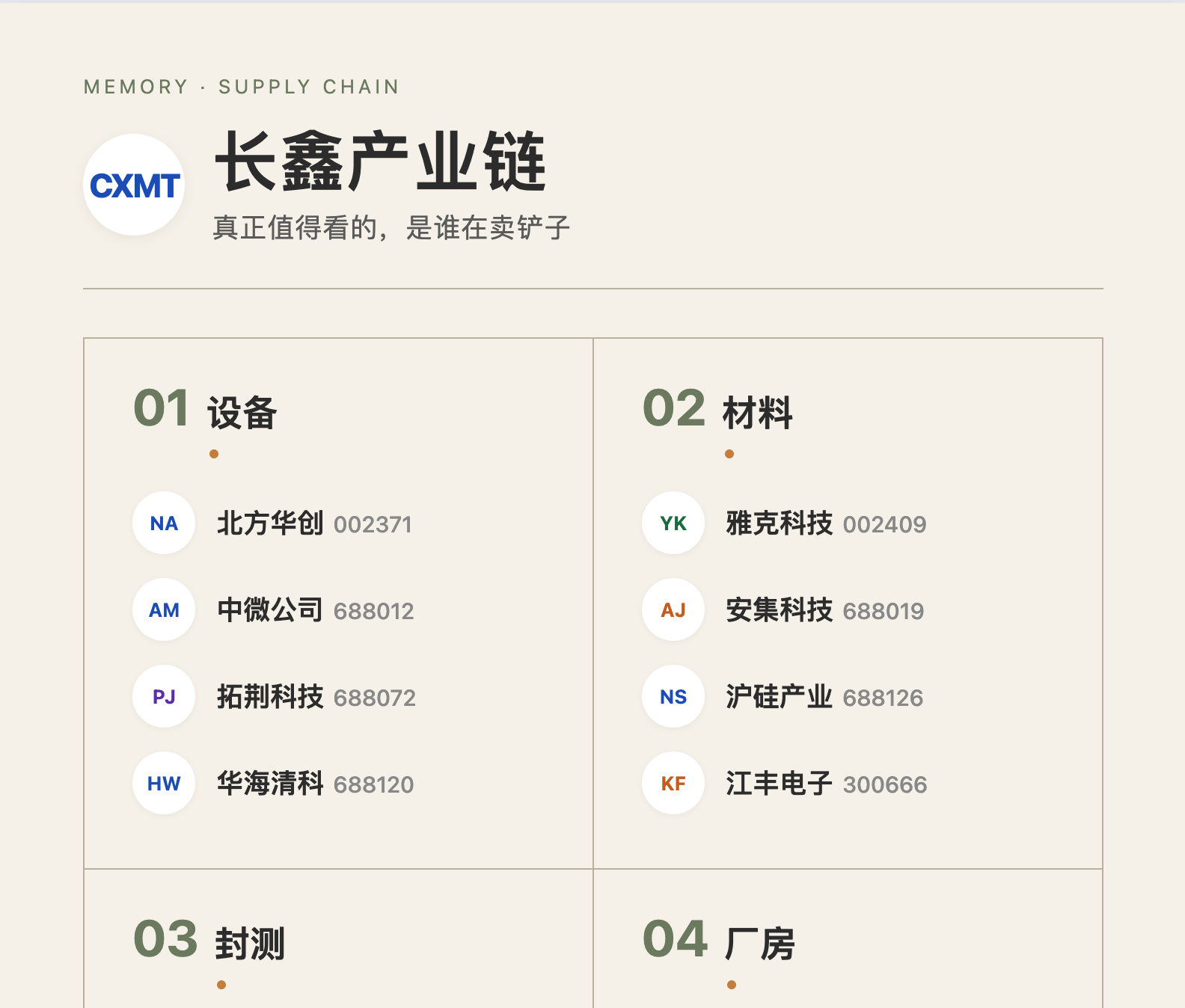Select company name 沪硅产业
The width and height of the screenshot is (1185, 1008).
(x=780, y=697)
